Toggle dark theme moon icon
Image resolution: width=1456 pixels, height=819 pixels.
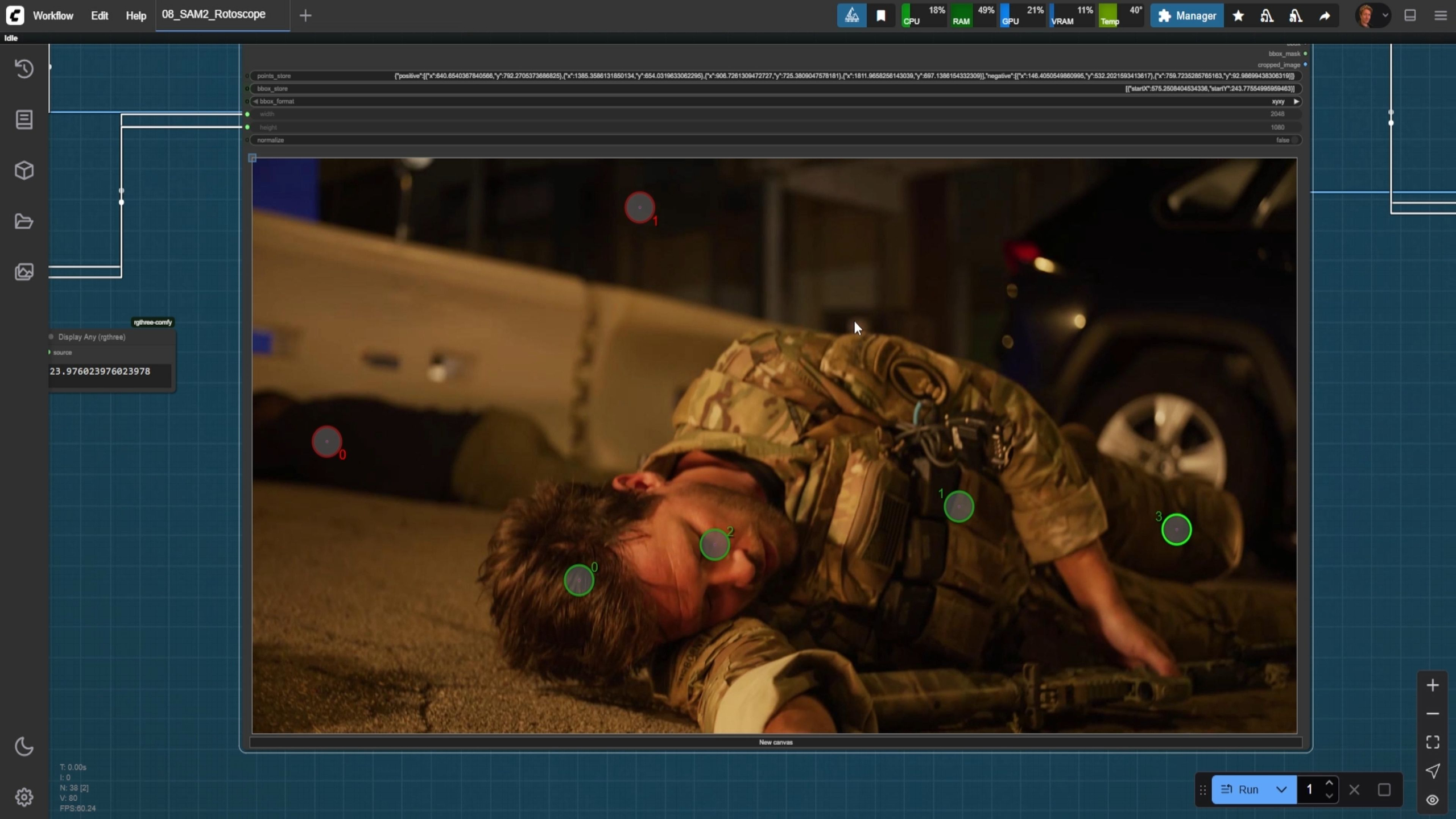click(x=24, y=747)
